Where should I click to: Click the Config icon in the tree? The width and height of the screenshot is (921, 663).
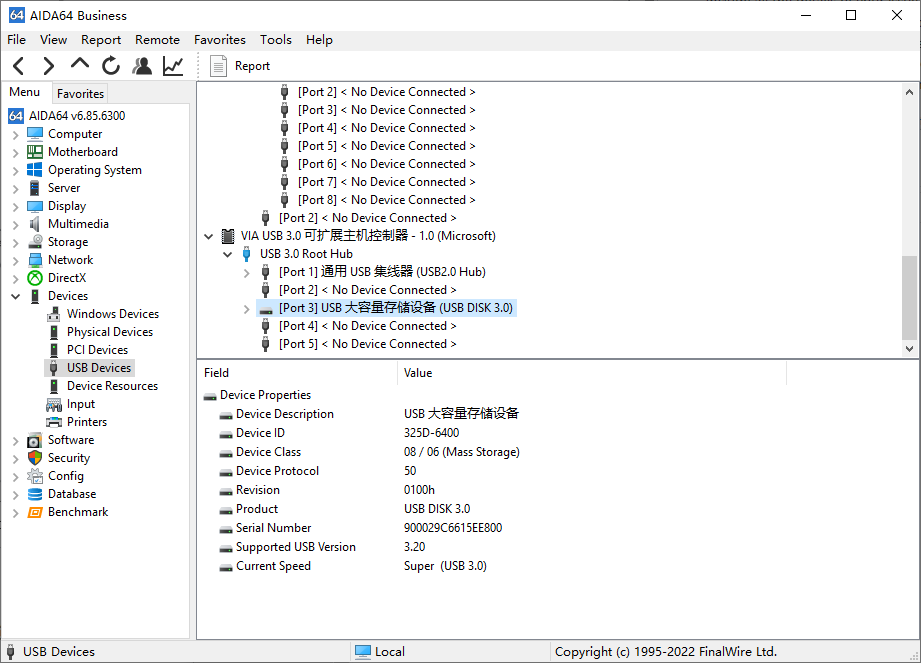(35, 476)
